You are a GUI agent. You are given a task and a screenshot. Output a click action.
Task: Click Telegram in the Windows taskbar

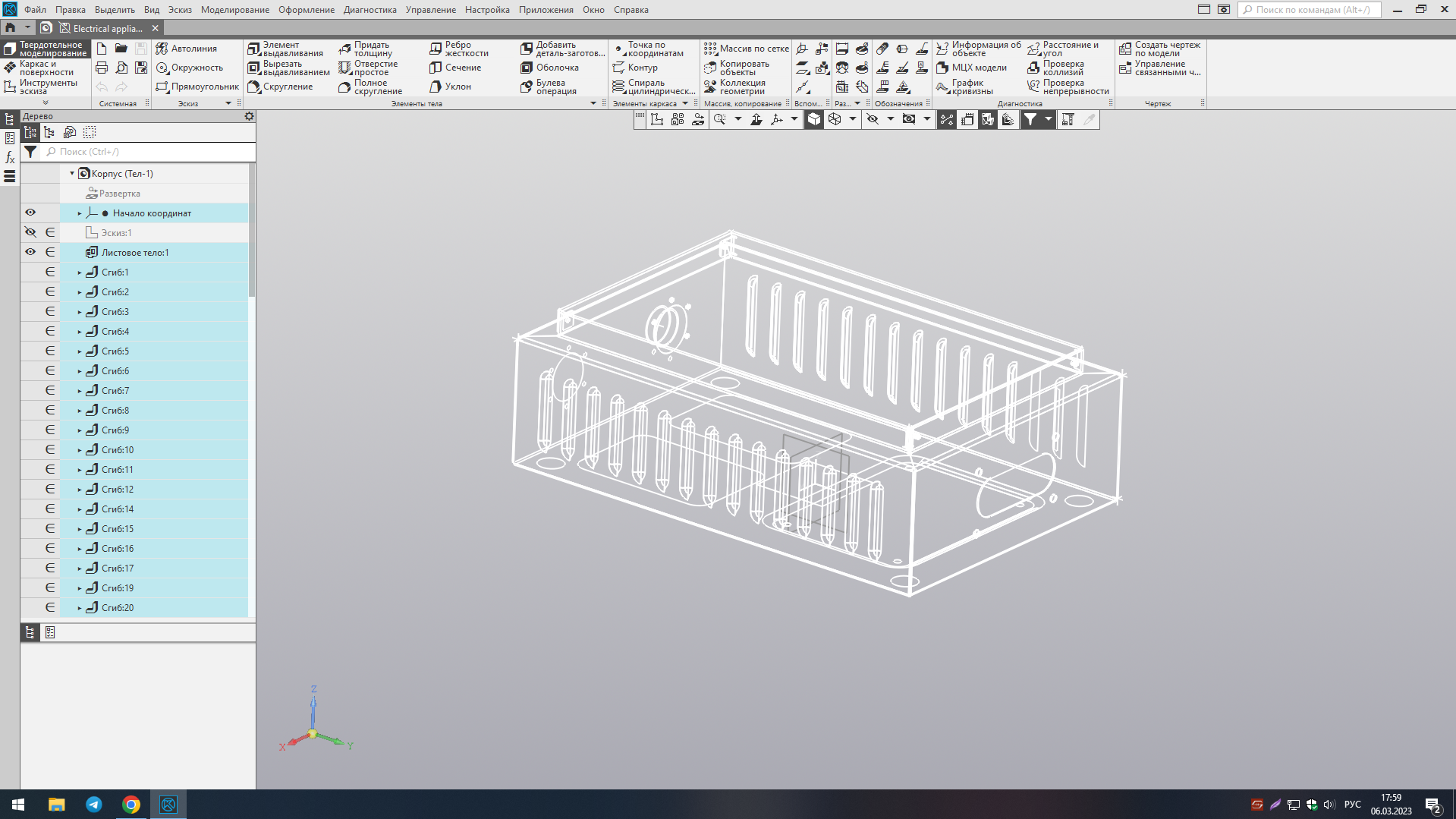coord(94,805)
